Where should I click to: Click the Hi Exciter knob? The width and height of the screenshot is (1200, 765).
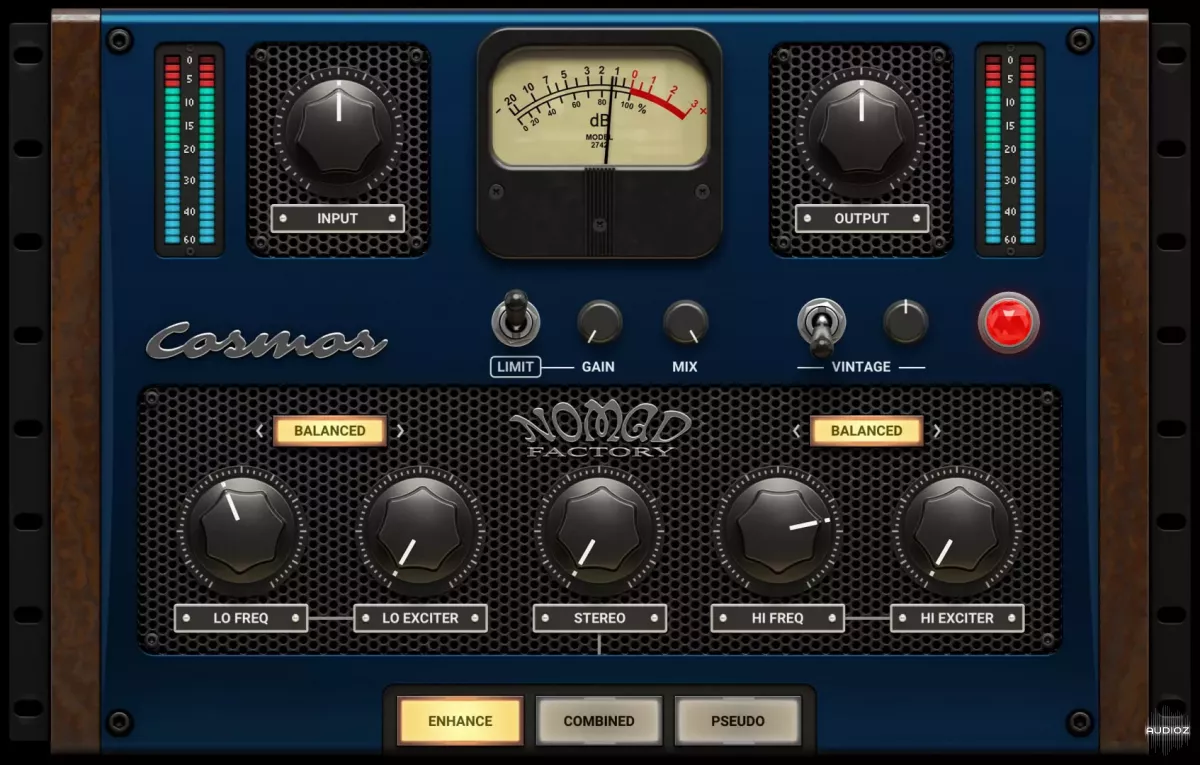(x=956, y=529)
